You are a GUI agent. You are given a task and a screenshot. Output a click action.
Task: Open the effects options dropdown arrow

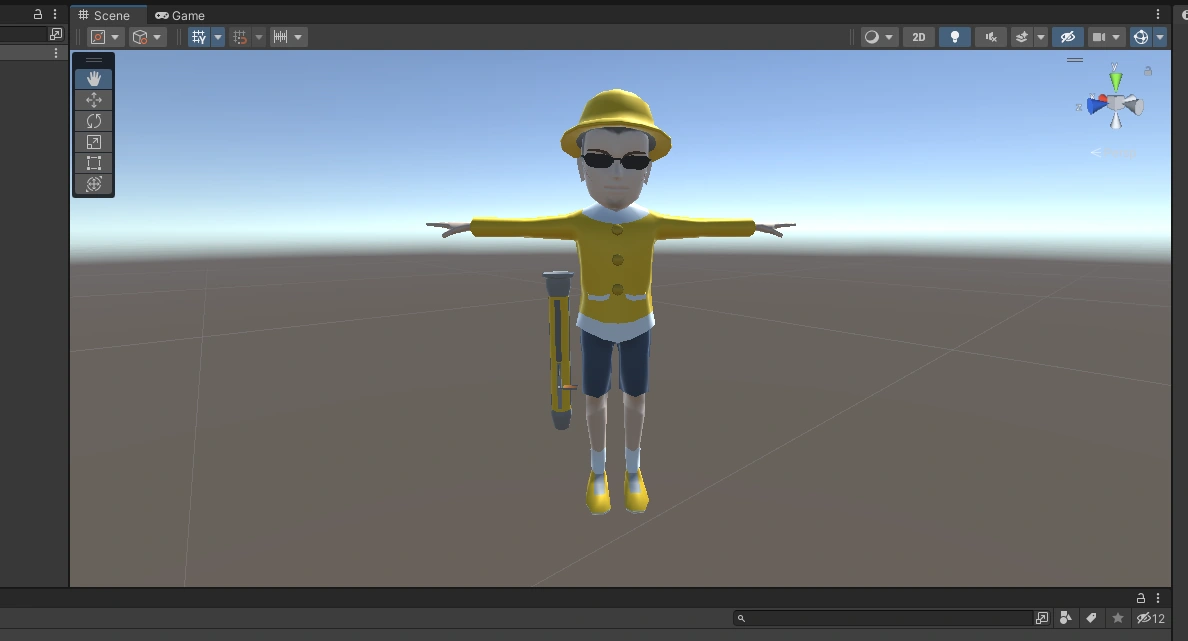click(x=1041, y=36)
